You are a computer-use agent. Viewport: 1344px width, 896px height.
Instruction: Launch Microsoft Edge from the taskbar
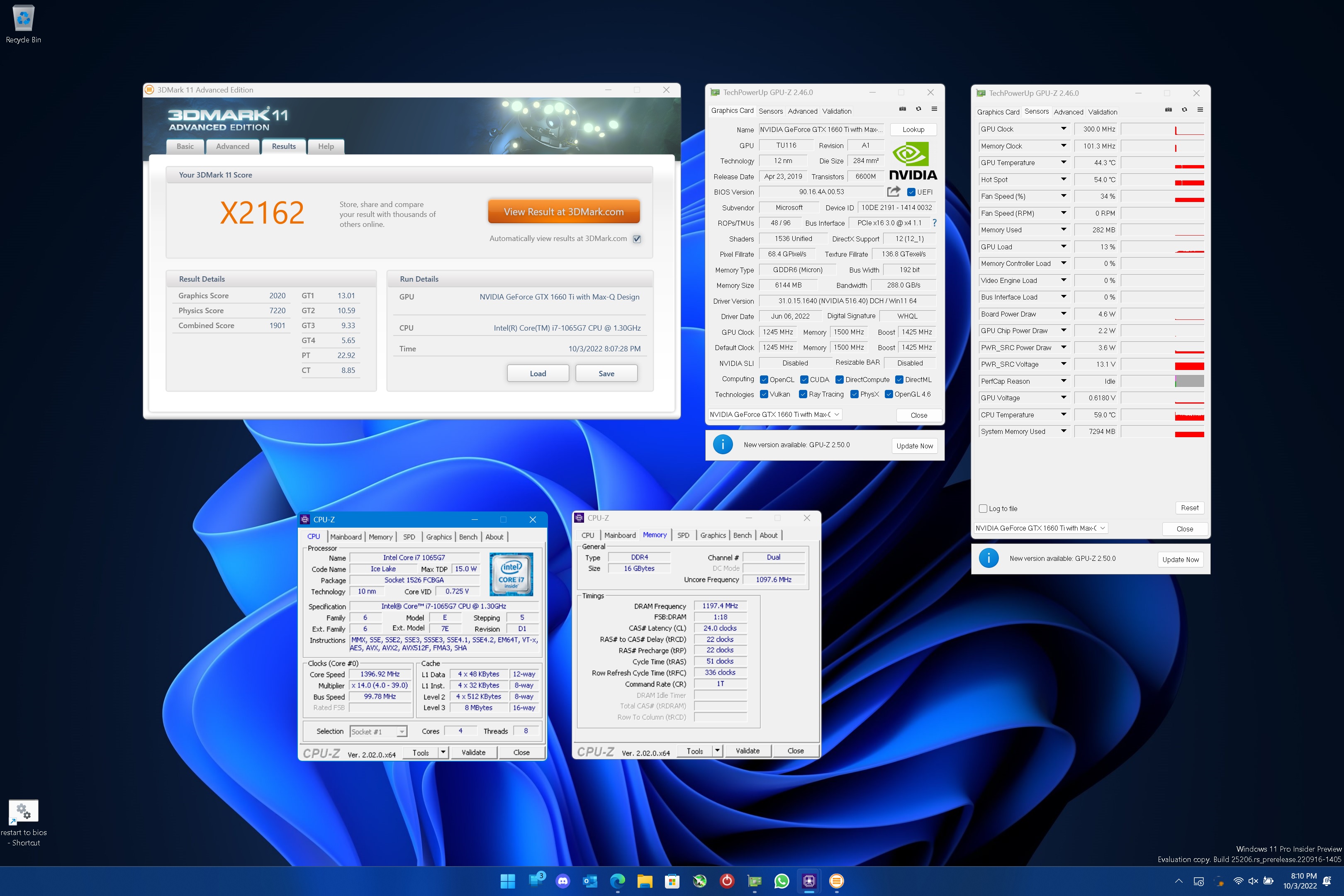[617, 881]
